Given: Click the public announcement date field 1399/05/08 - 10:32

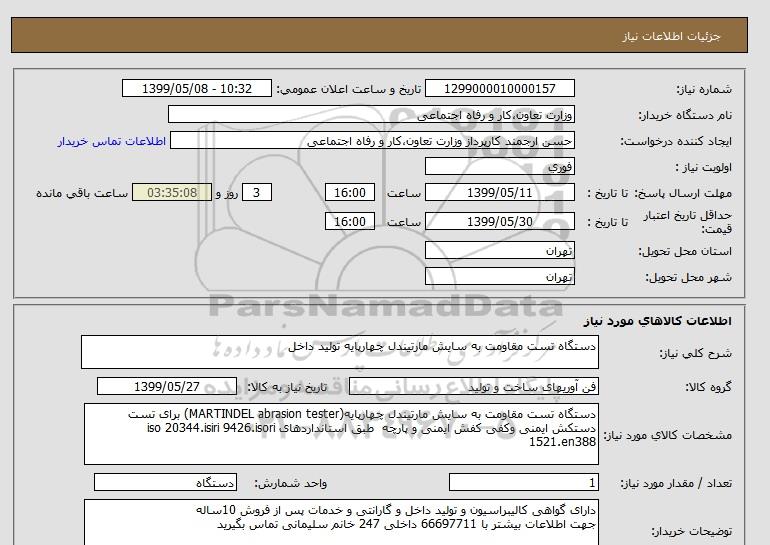Looking at the screenshot, I should [197, 89].
